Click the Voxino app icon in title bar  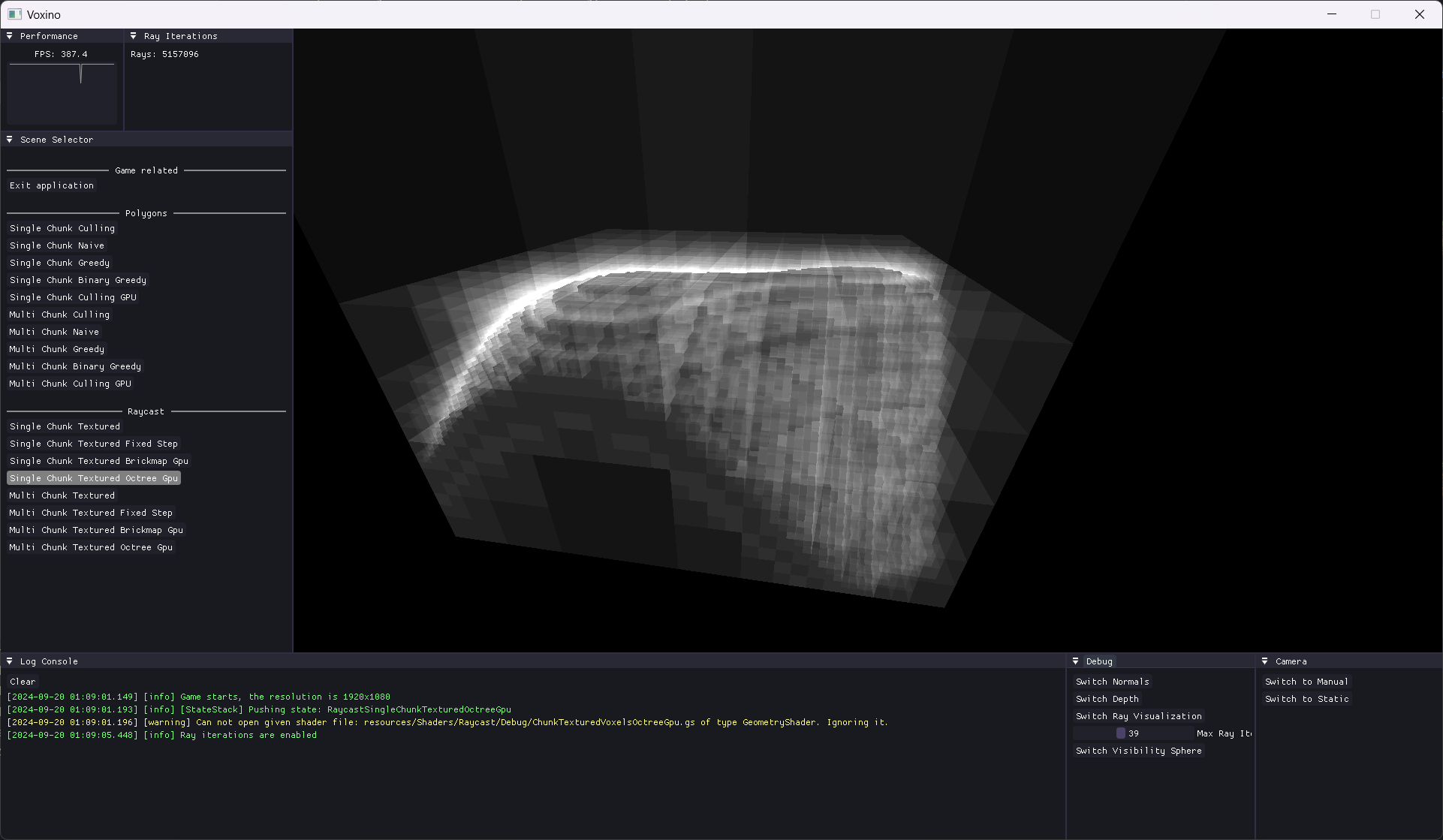click(14, 14)
